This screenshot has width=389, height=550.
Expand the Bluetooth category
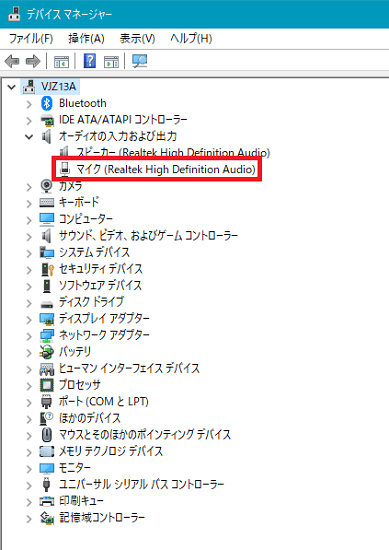tap(29, 104)
